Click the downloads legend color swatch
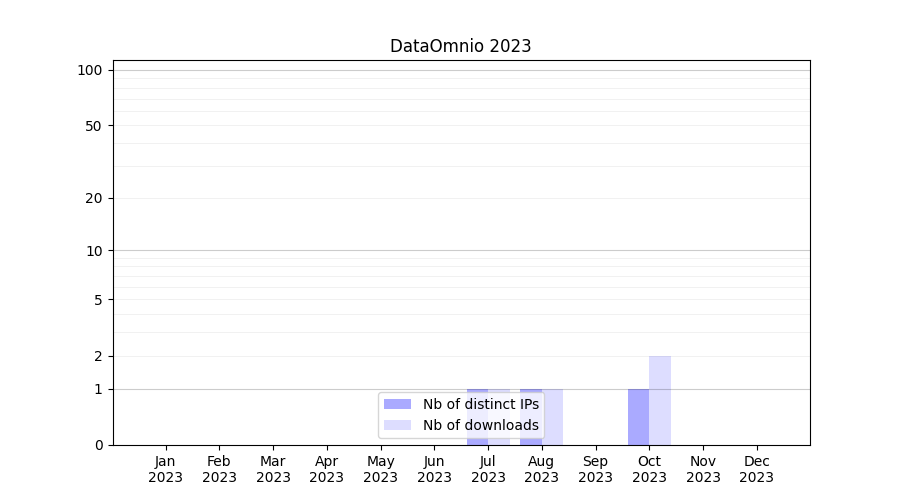 click(x=397, y=425)
